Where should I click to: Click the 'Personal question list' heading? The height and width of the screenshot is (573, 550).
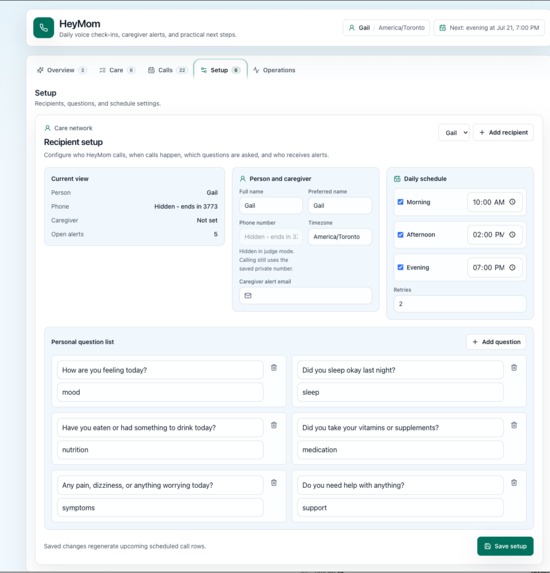pos(83,342)
